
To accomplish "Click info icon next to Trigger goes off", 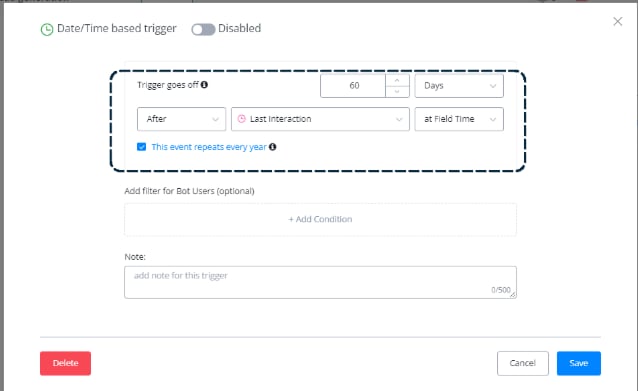I will pyautogui.click(x=204, y=85).
